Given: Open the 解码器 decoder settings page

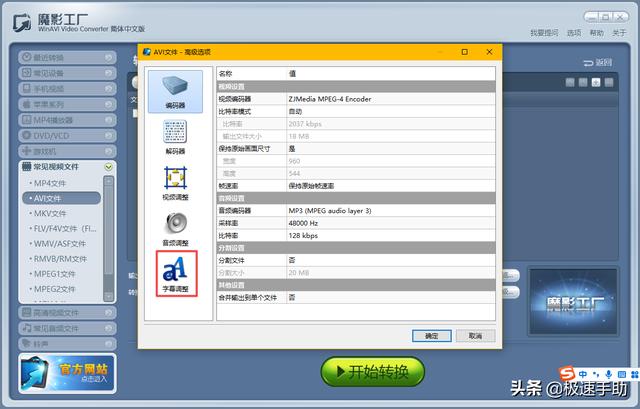Looking at the screenshot, I should pyautogui.click(x=175, y=137).
